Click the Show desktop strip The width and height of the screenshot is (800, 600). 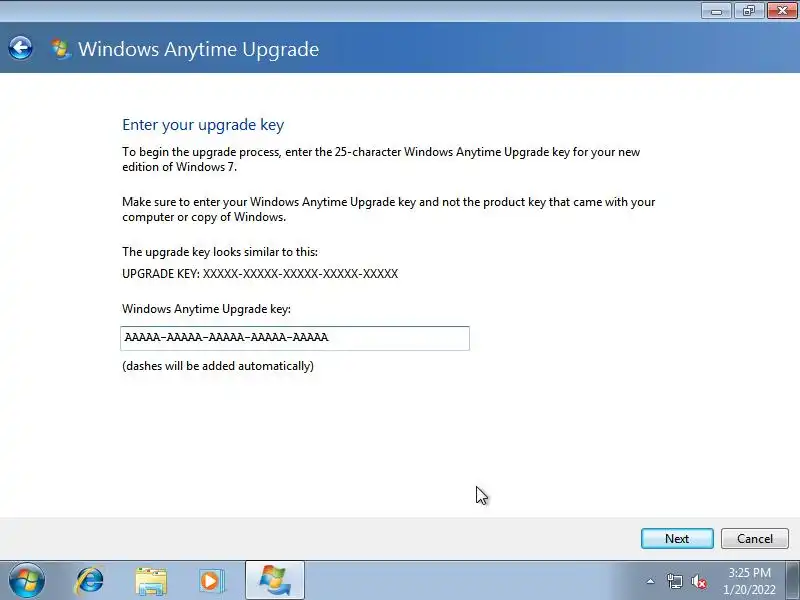793,581
